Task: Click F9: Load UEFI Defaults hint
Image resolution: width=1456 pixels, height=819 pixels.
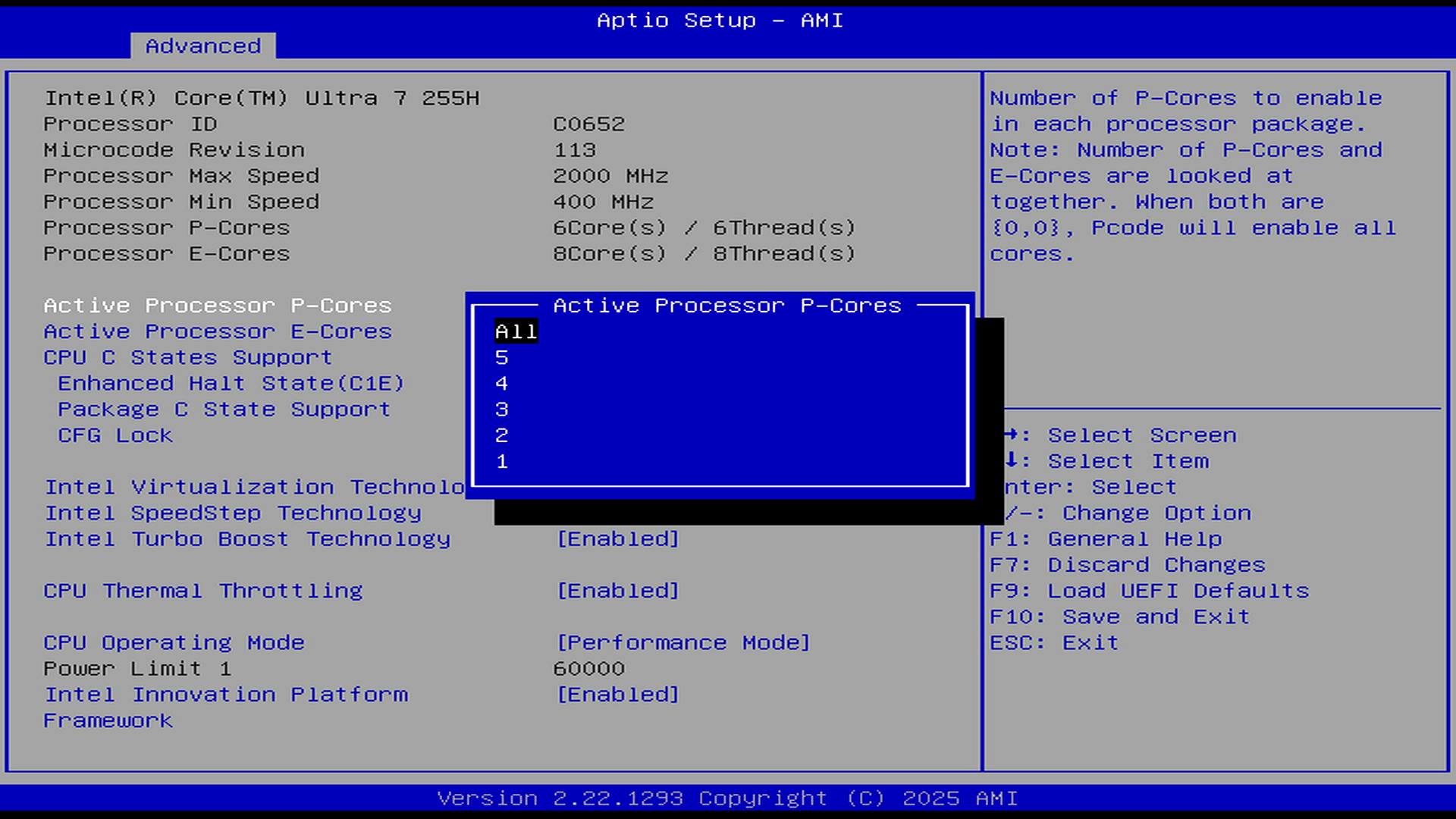Action: click(x=1149, y=591)
